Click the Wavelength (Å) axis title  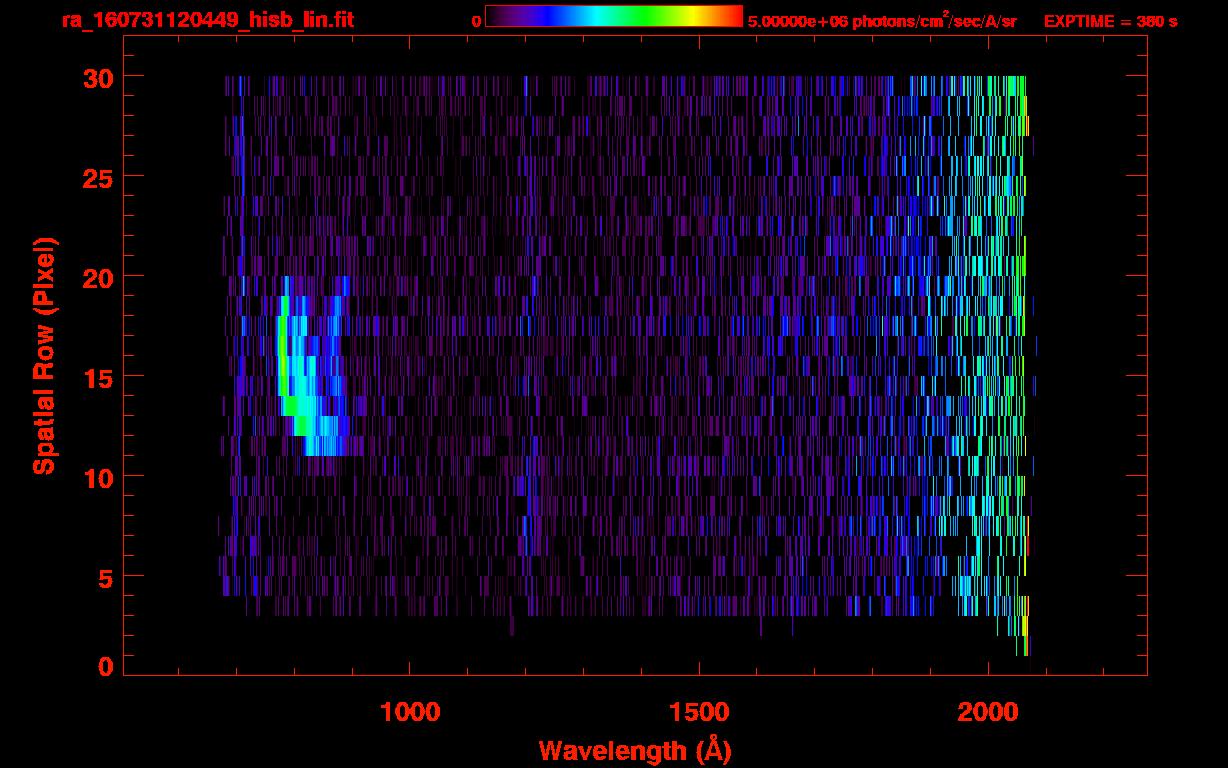635,750
